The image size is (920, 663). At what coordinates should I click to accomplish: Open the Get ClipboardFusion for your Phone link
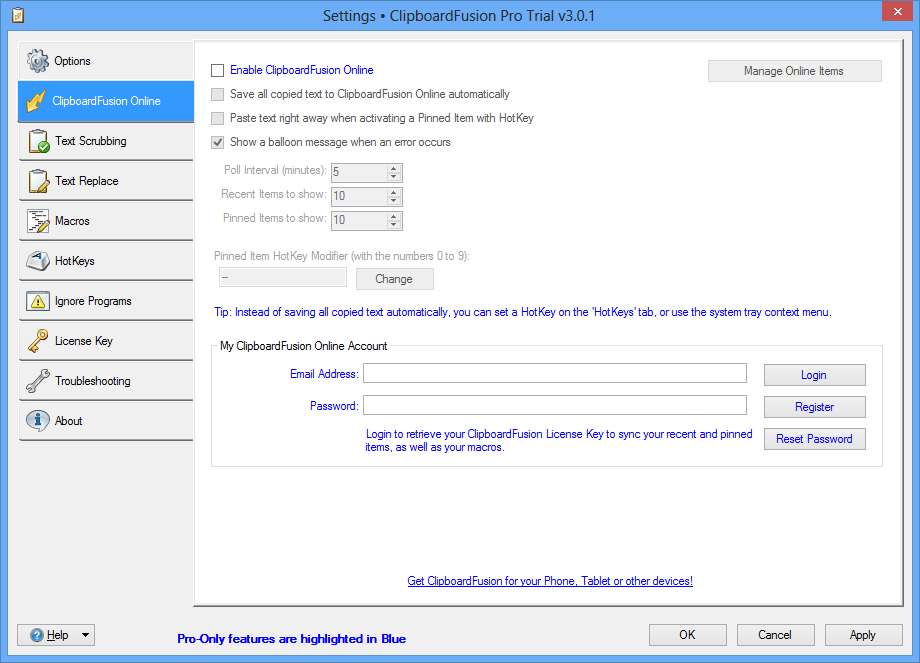(x=550, y=581)
